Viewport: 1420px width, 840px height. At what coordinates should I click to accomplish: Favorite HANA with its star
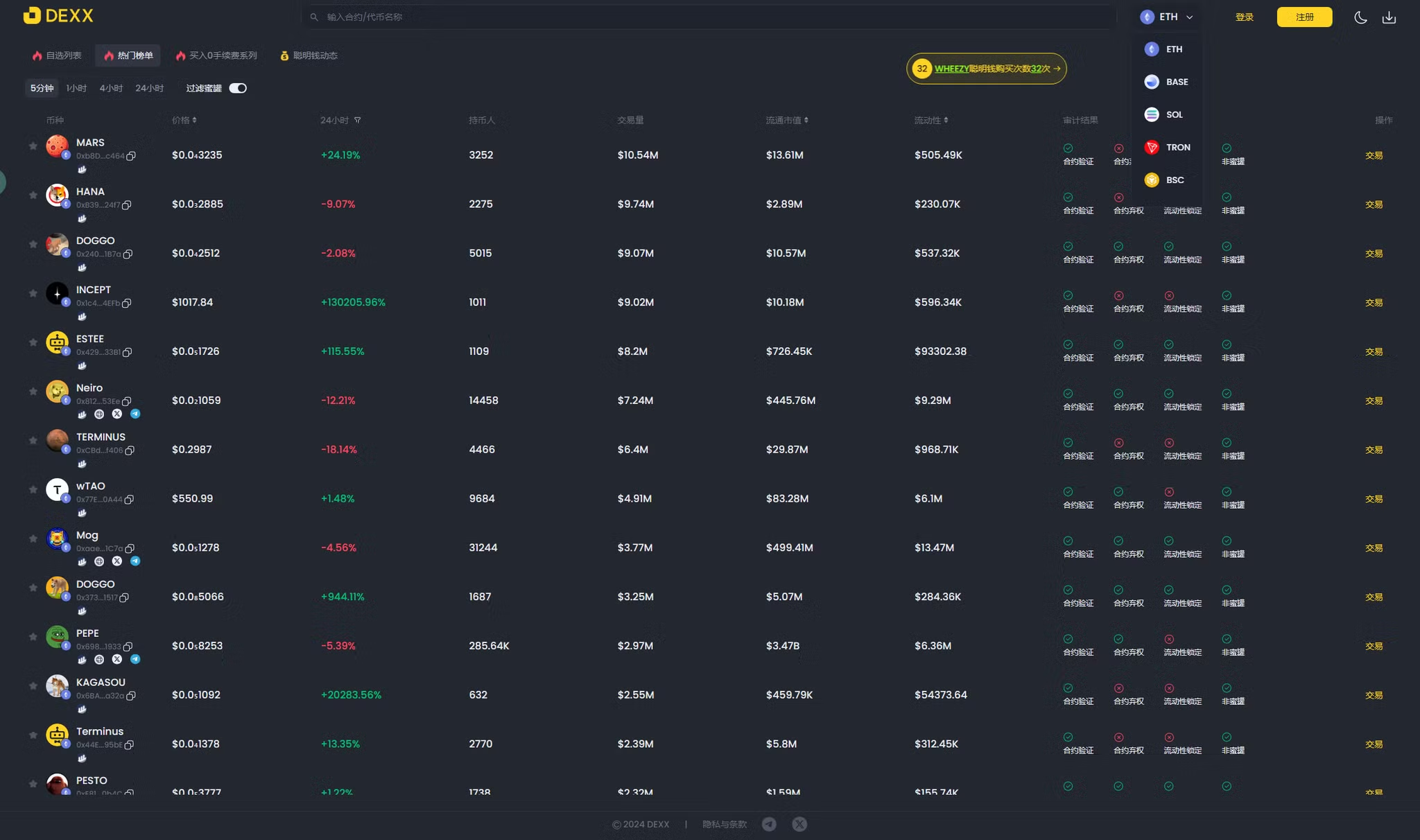point(33,195)
